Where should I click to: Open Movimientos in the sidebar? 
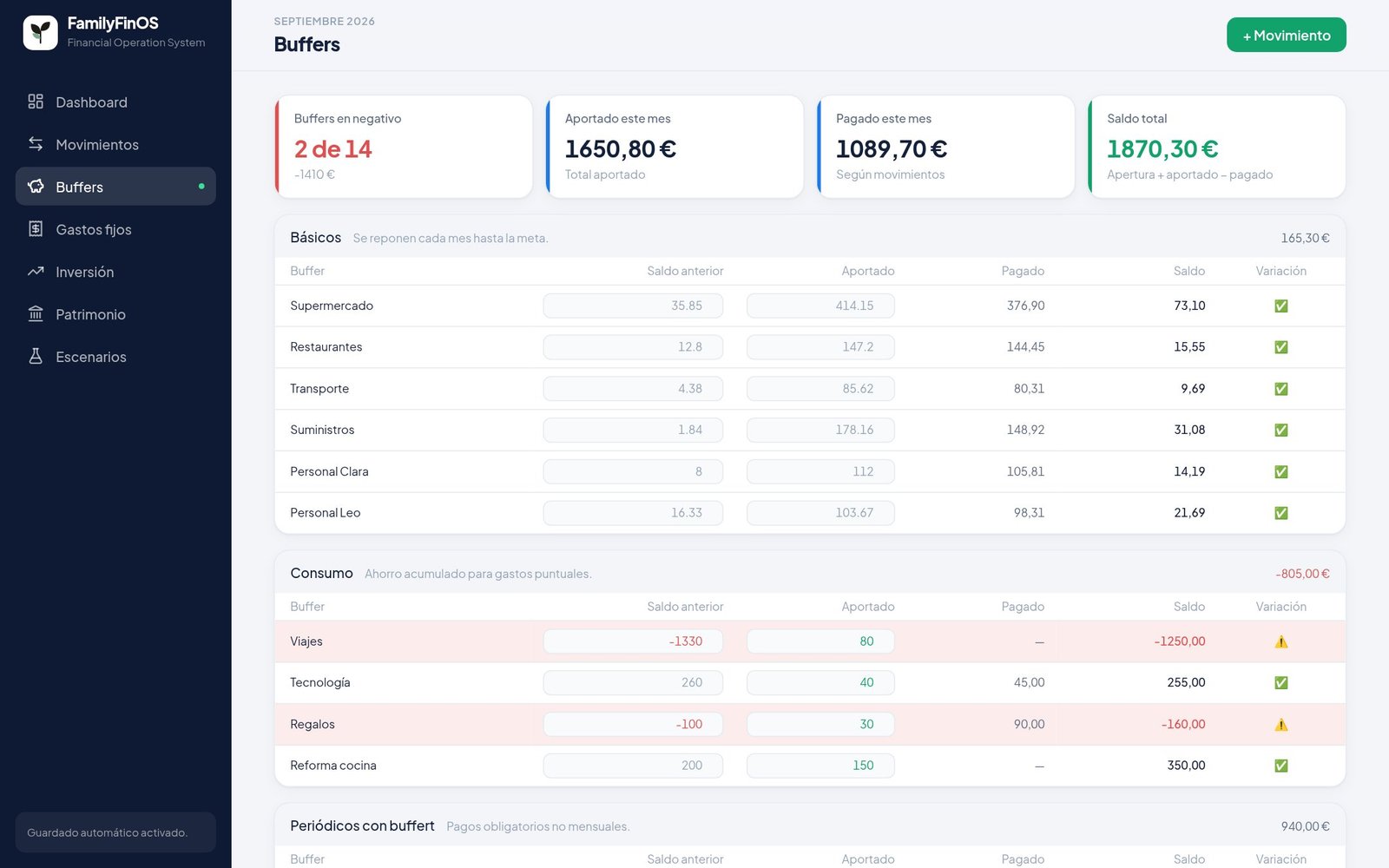click(115, 144)
